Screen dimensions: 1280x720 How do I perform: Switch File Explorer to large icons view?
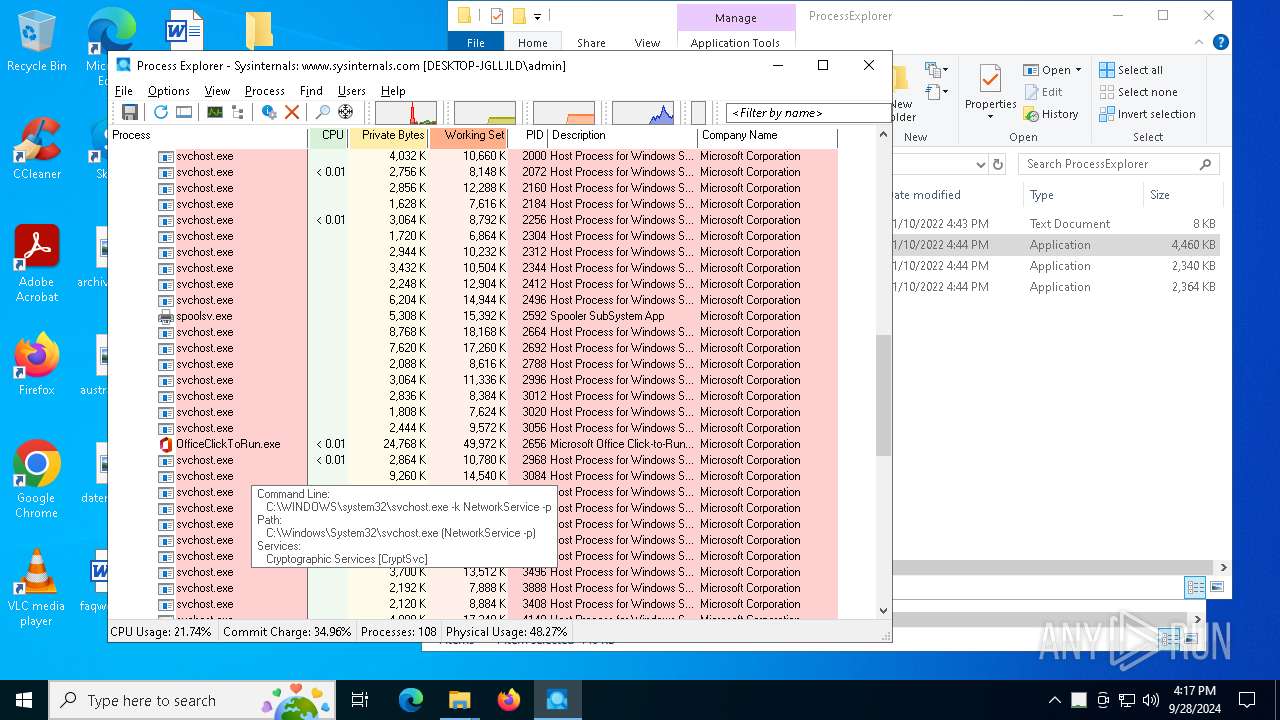click(x=1217, y=588)
